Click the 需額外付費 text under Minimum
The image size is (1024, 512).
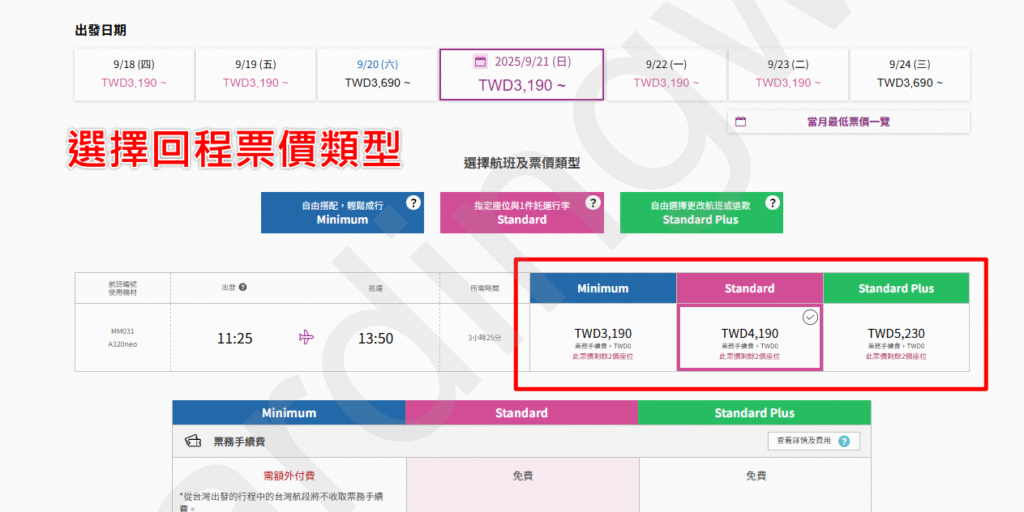point(289,476)
